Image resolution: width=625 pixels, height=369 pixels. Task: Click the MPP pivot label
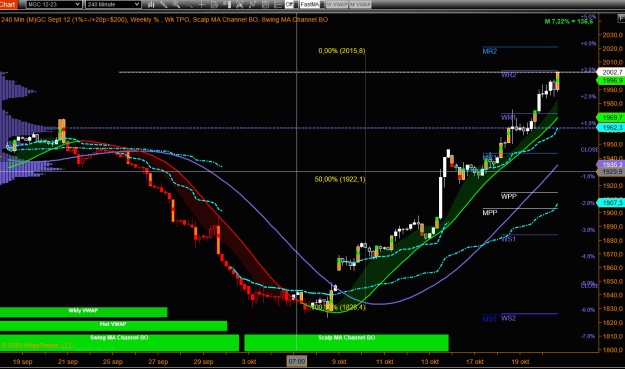pos(490,213)
